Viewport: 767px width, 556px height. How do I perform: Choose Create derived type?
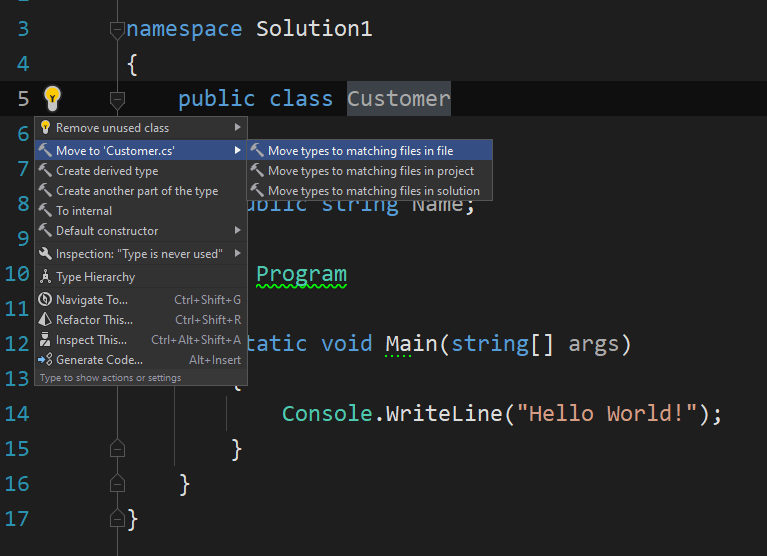pos(141,171)
